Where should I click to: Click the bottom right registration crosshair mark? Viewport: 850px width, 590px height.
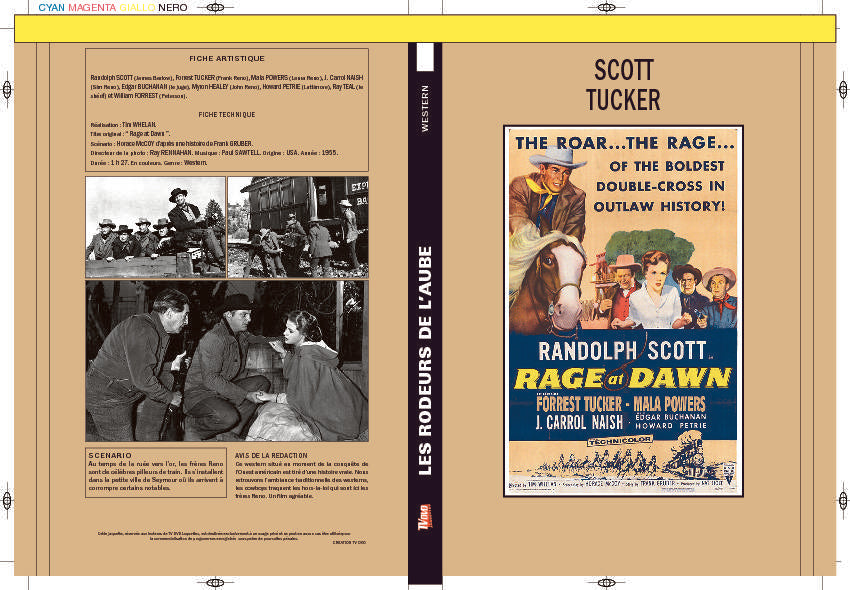[x=606, y=583]
